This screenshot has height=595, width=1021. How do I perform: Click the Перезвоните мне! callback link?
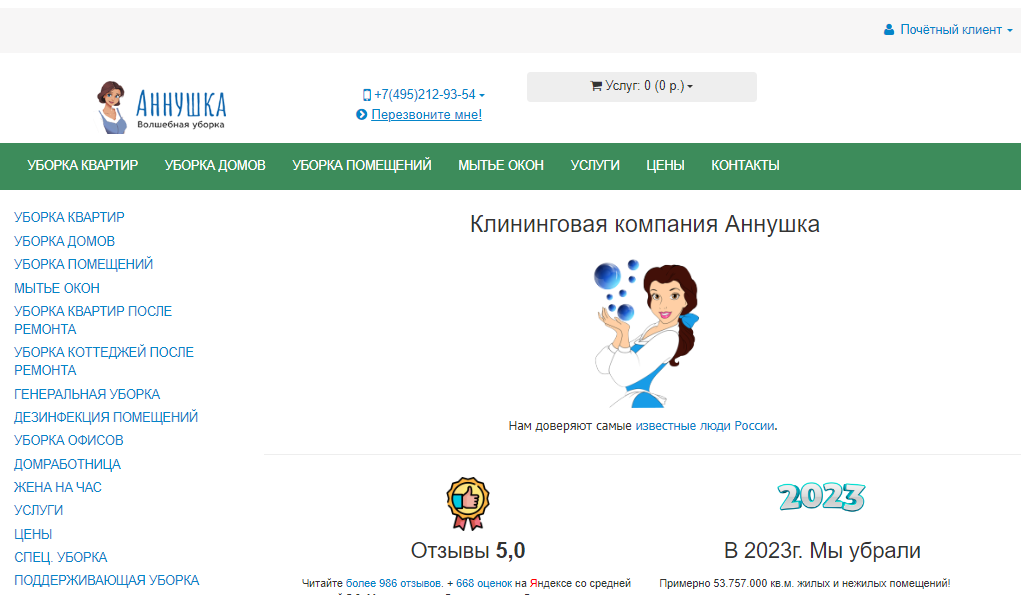[x=426, y=115]
